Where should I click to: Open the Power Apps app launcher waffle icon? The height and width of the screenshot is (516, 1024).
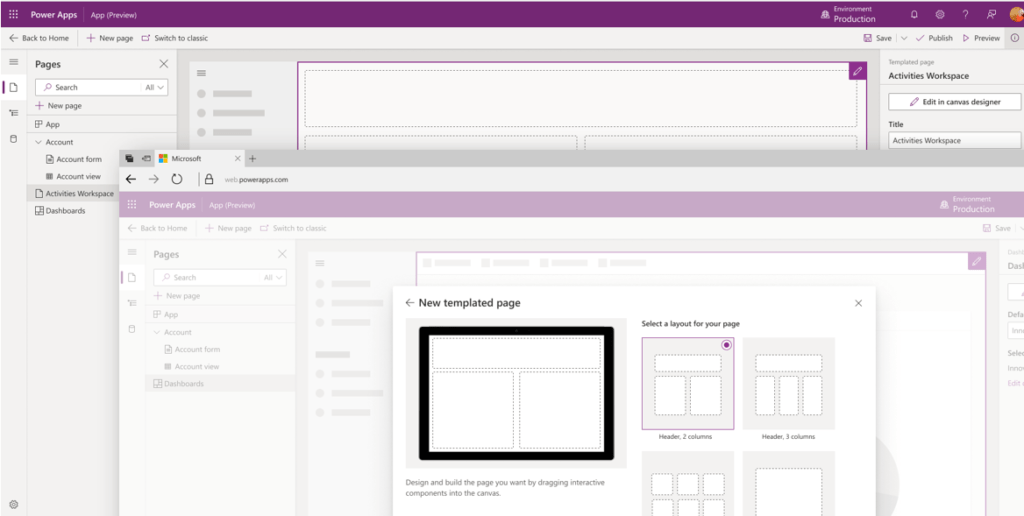[x=14, y=15]
